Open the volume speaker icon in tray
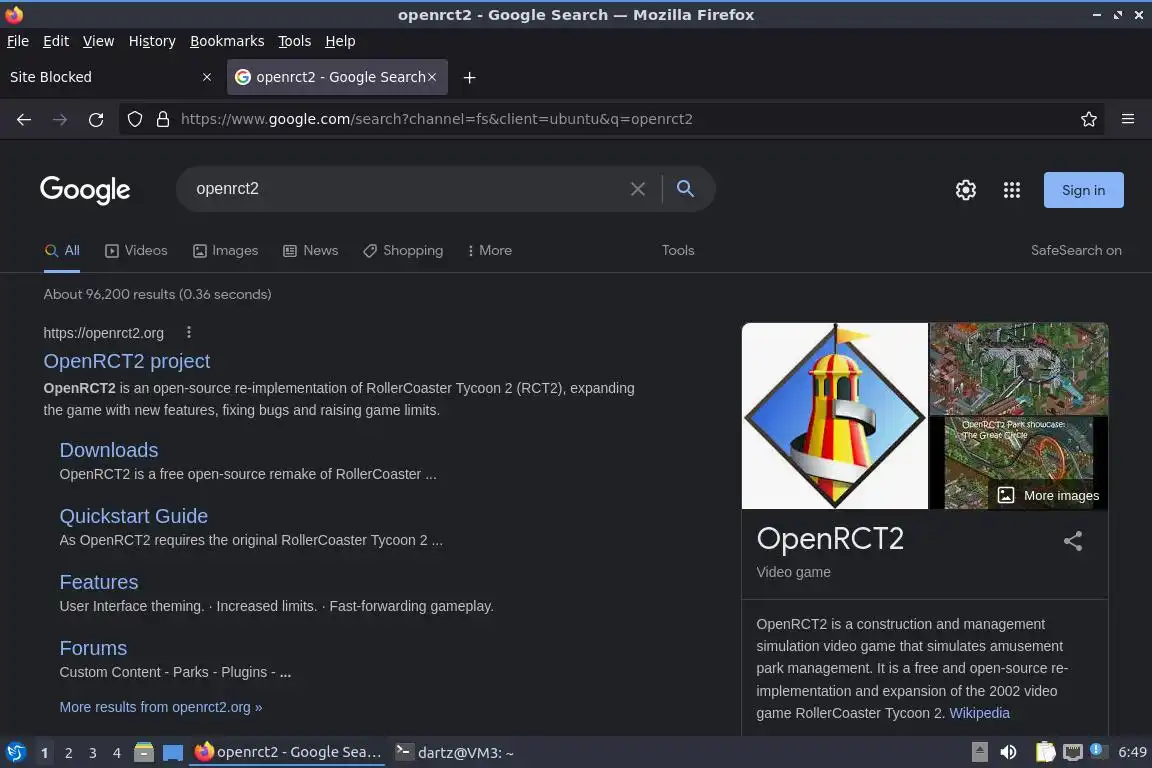The image size is (1152, 768). pyautogui.click(x=1008, y=752)
